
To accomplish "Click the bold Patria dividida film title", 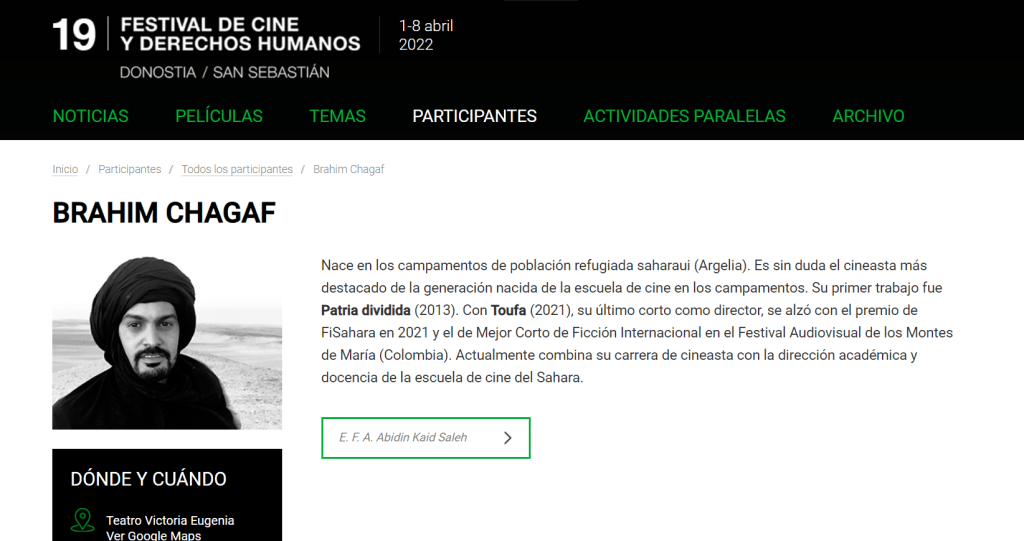I will pos(366,310).
